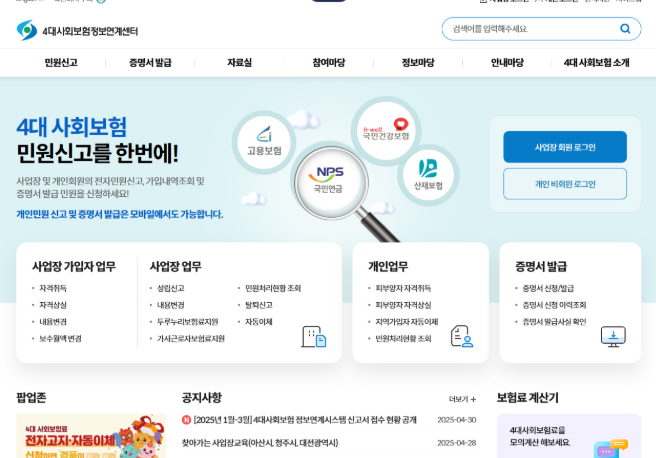This screenshot has height=458, width=656.
Task: Open the 민원신고 menu
Action: tap(61, 63)
